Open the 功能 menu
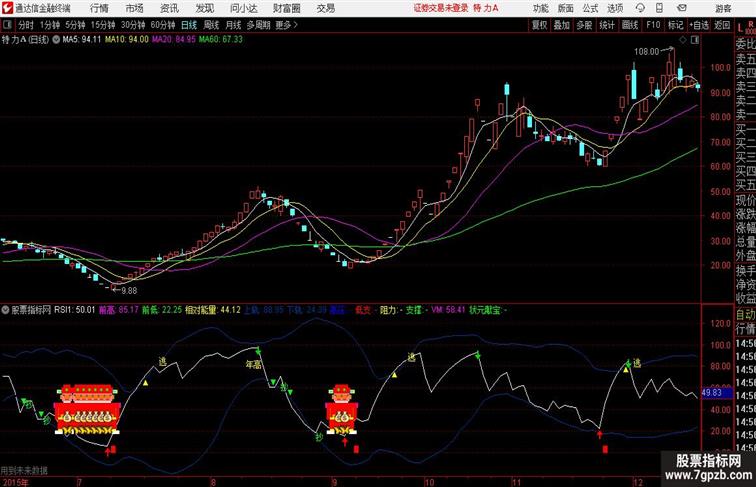The height and width of the screenshot is (487, 756). [x=540, y=8]
